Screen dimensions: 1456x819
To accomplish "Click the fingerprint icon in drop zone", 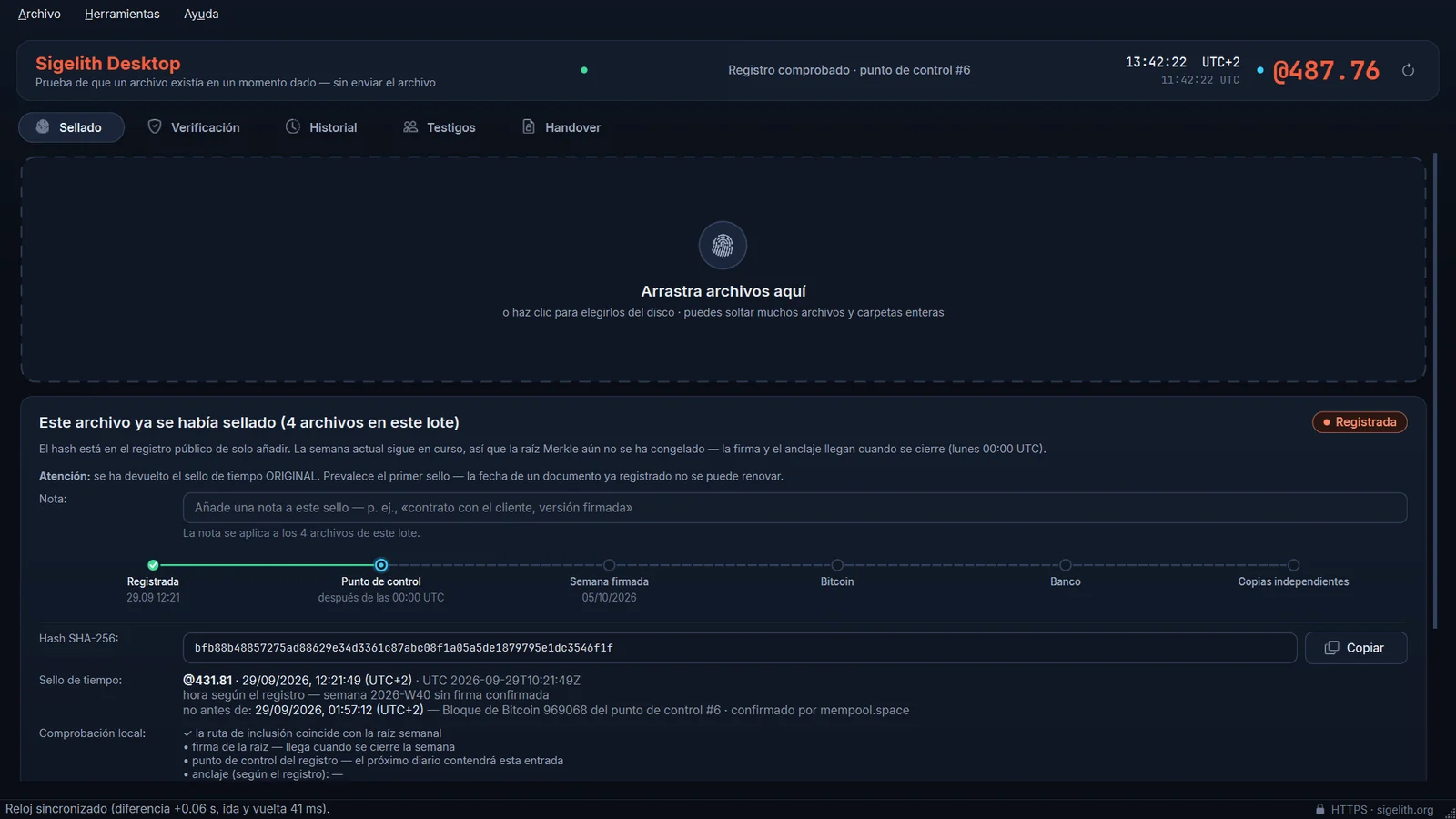I will pyautogui.click(x=723, y=245).
